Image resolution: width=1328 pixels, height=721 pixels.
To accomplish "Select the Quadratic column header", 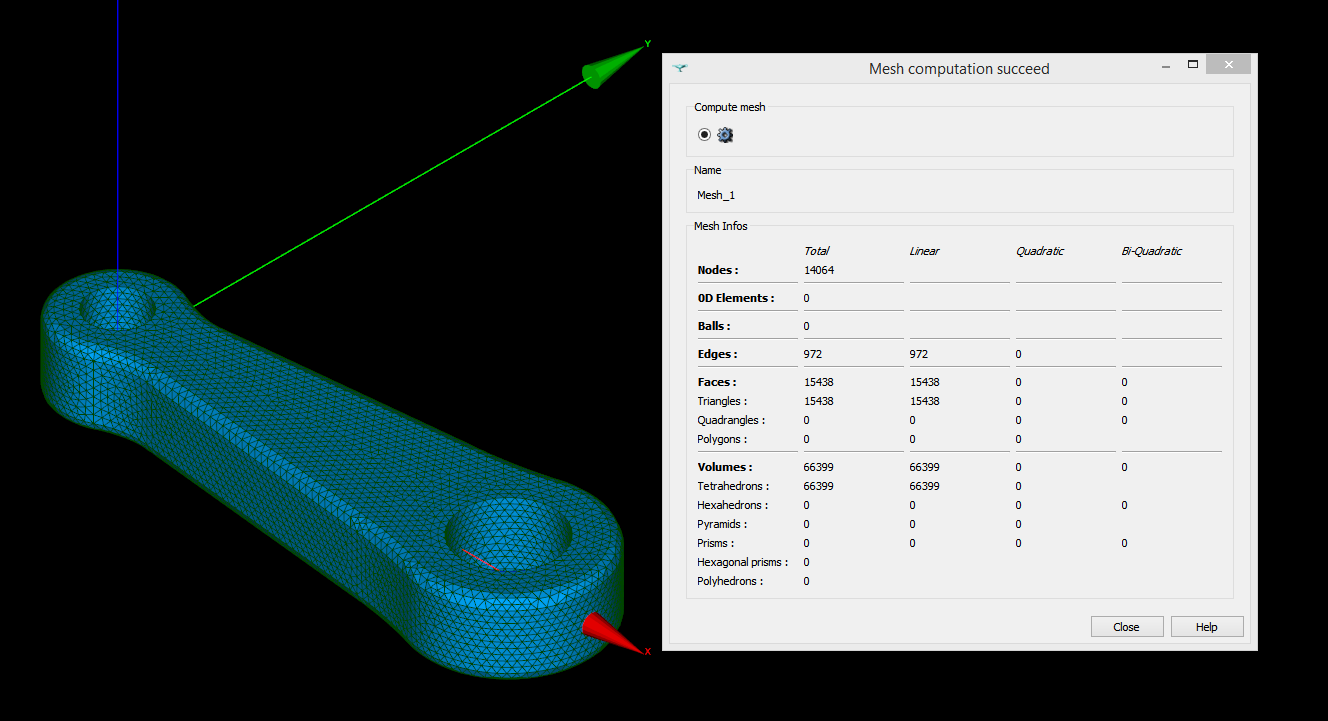I will pyautogui.click(x=1039, y=251).
